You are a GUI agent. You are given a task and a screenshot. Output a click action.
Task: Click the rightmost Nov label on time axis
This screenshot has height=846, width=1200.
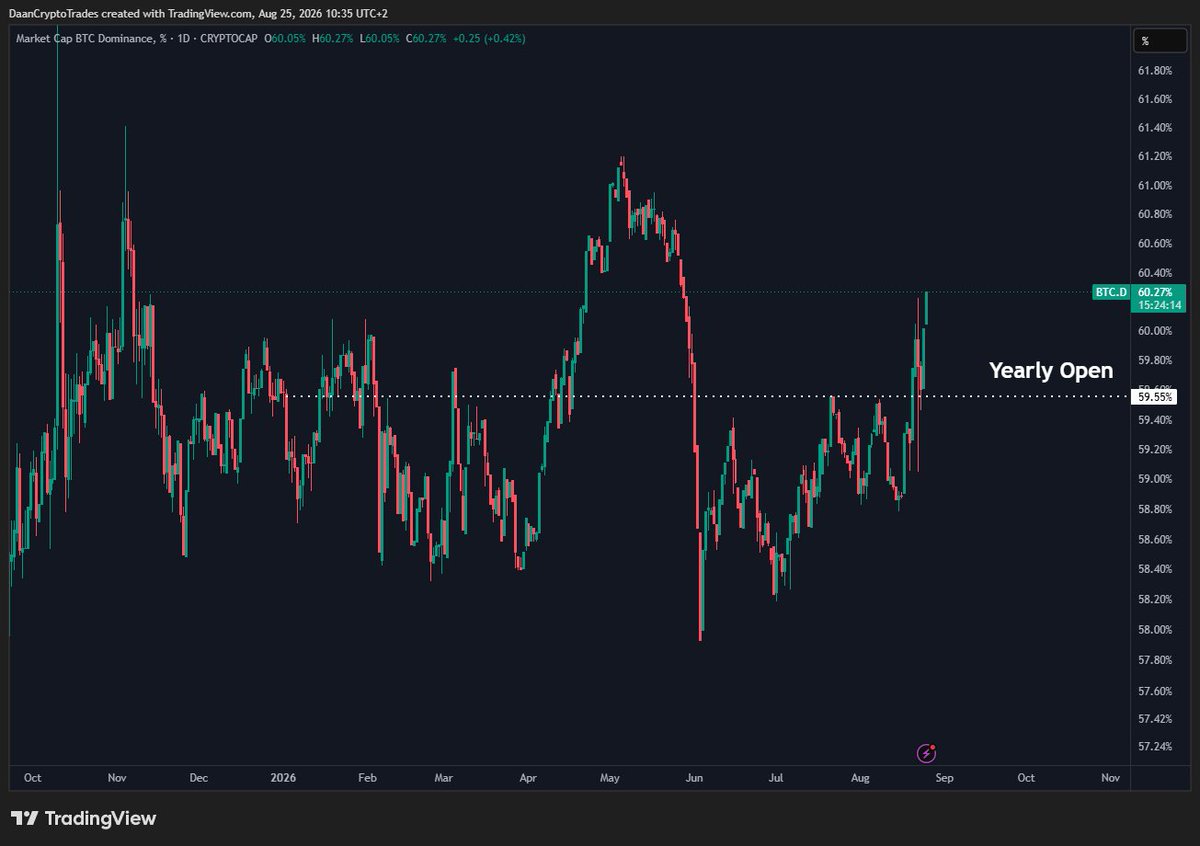point(1110,777)
